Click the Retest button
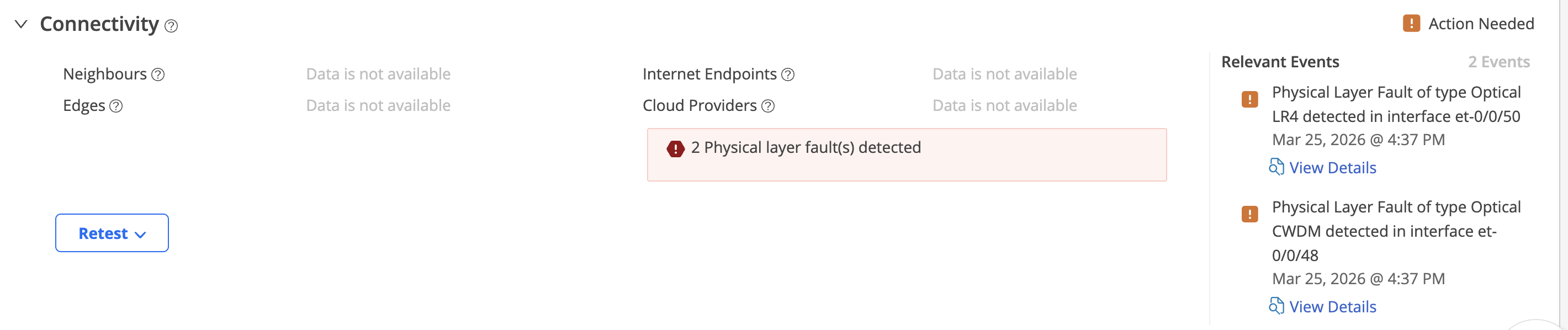This screenshot has width=1568, height=330. pyautogui.click(x=103, y=232)
